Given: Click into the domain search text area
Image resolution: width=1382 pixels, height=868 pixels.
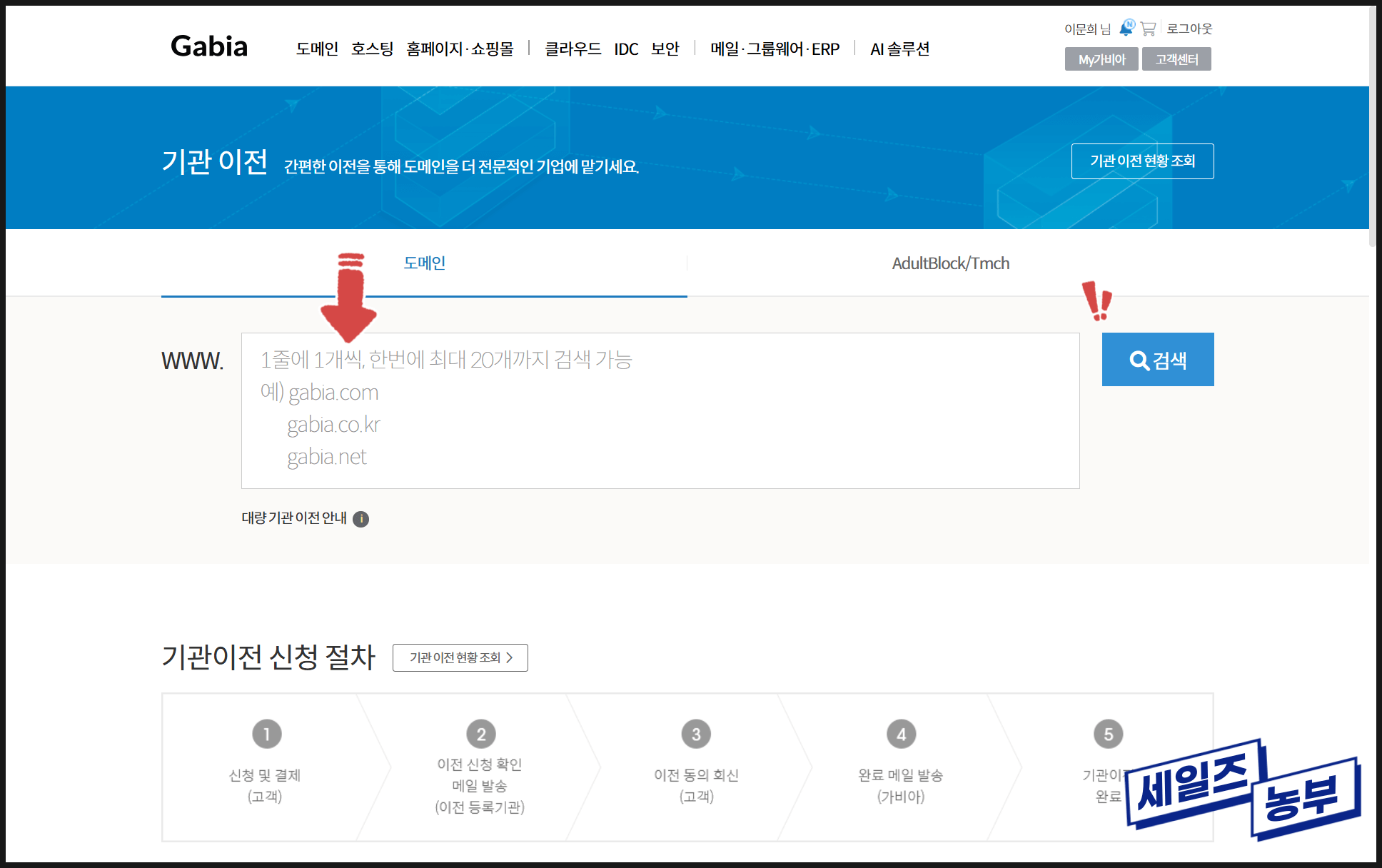Looking at the screenshot, I should (660, 410).
